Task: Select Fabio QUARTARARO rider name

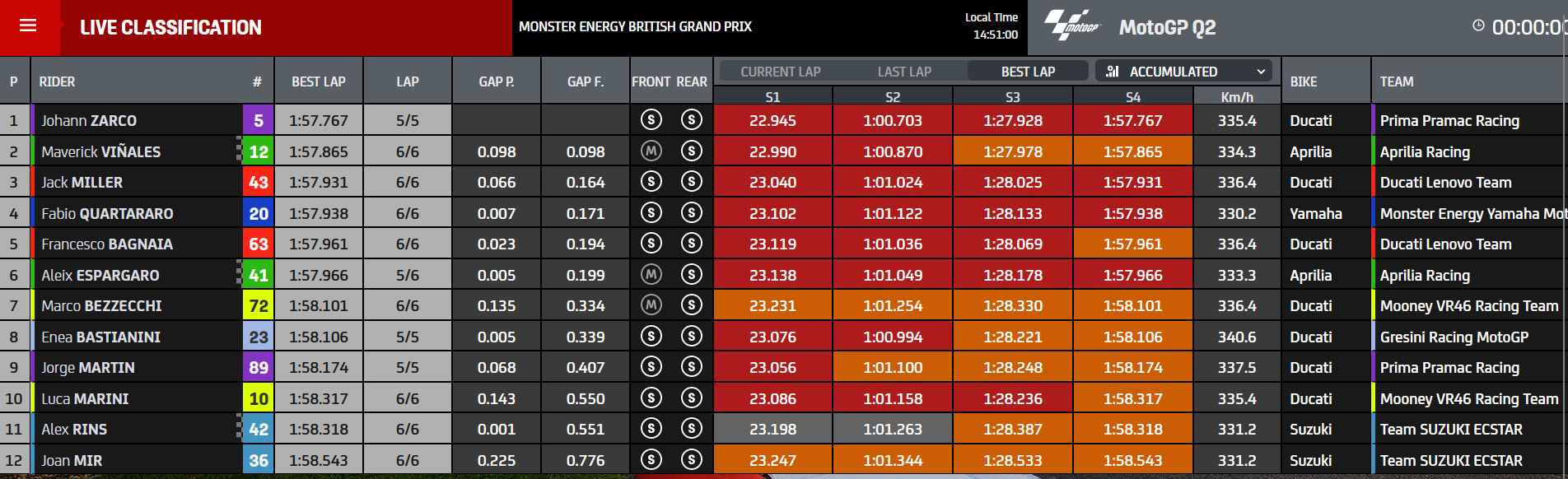Action: click(107, 213)
